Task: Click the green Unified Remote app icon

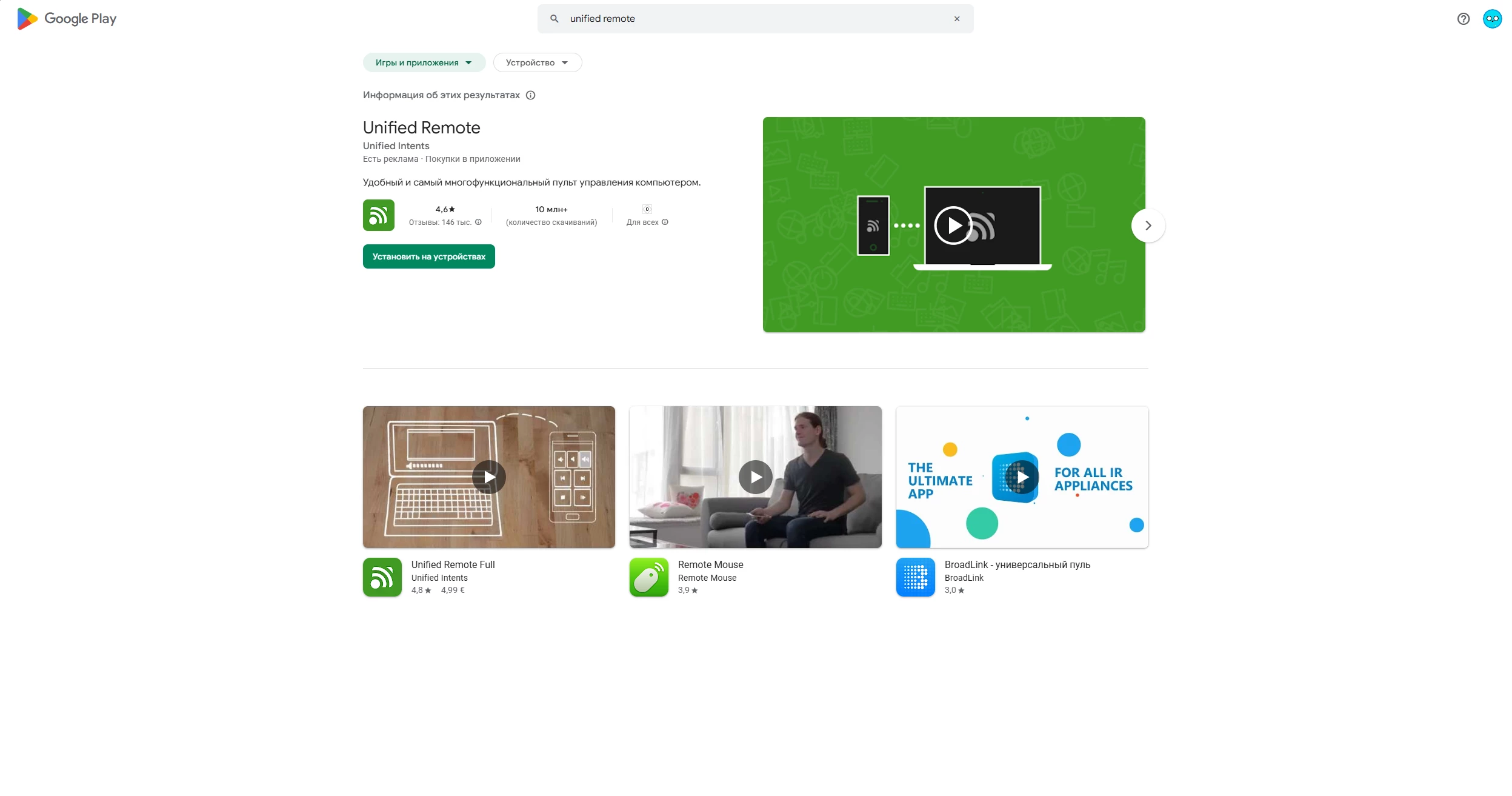Action: point(378,215)
